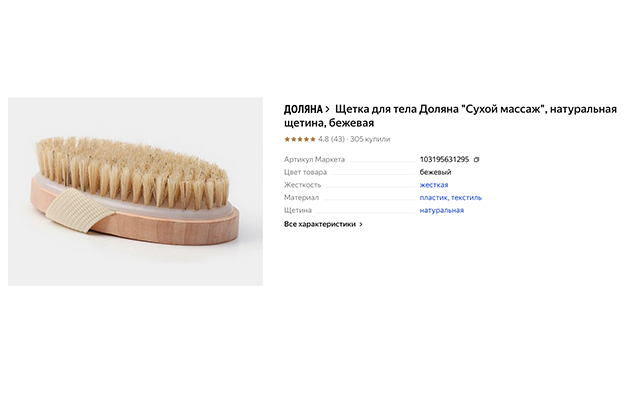Click the 4.8 (43) reviews rating
This screenshot has width=630, height=400.
coord(331,139)
